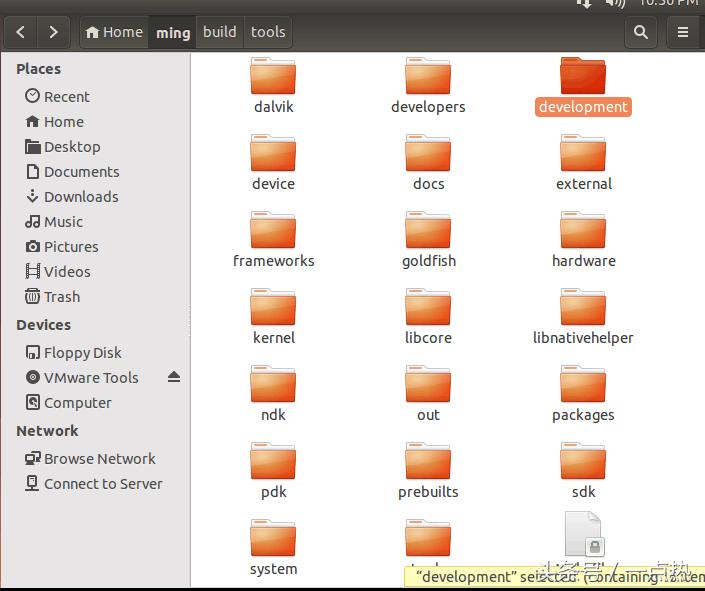Screen dimensions: 705x591
Task: Click the build breadcrumb
Action: [219, 32]
